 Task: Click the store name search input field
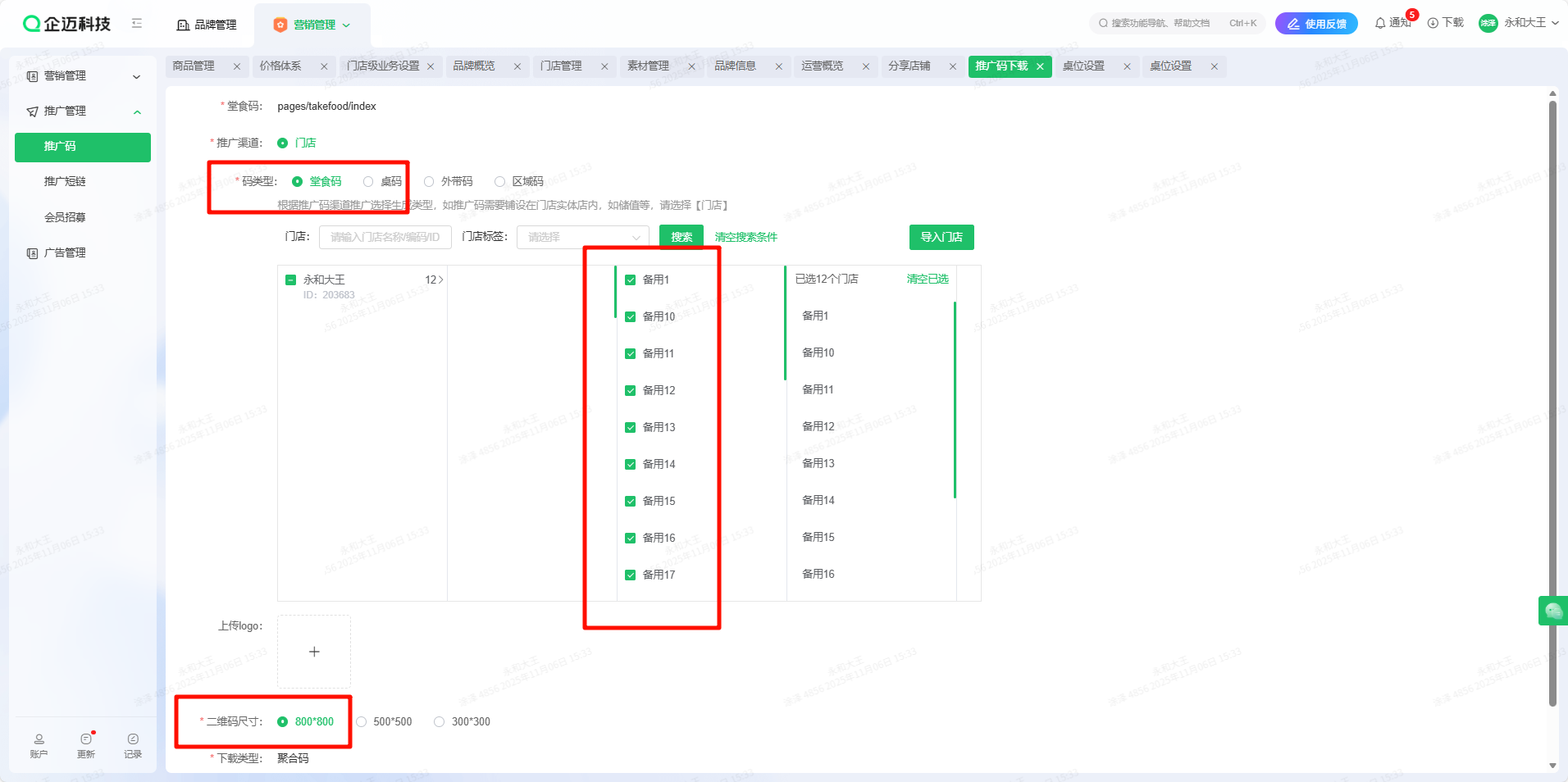[385, 237]
